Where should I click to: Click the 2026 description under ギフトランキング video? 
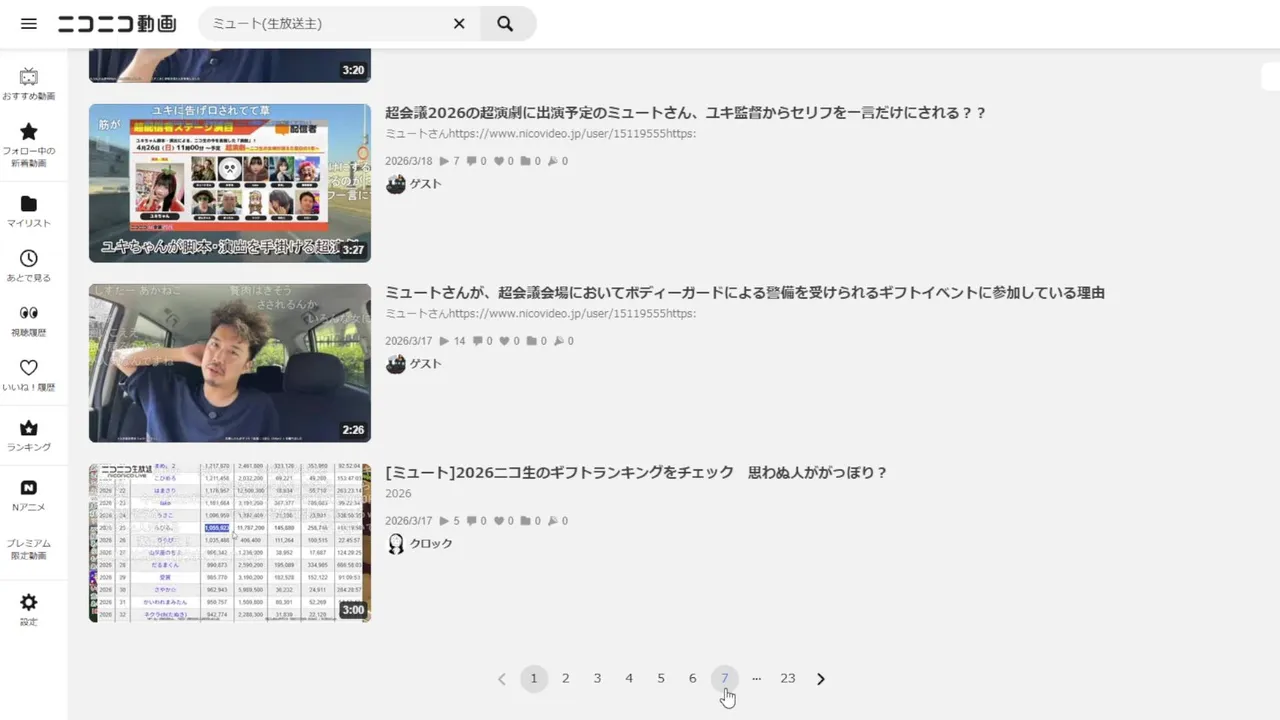pos(398,494)
